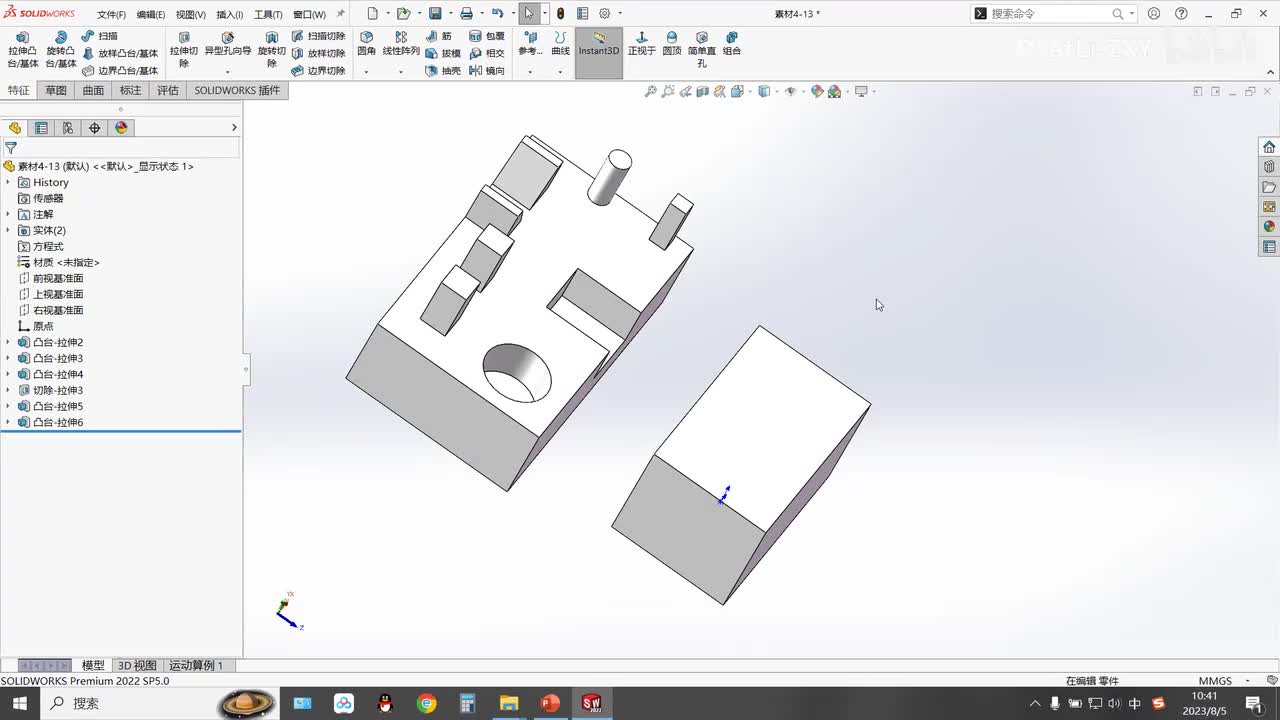Select the 镜向 mirror tool
1280x720 pixels.
(x=487, y=71)
